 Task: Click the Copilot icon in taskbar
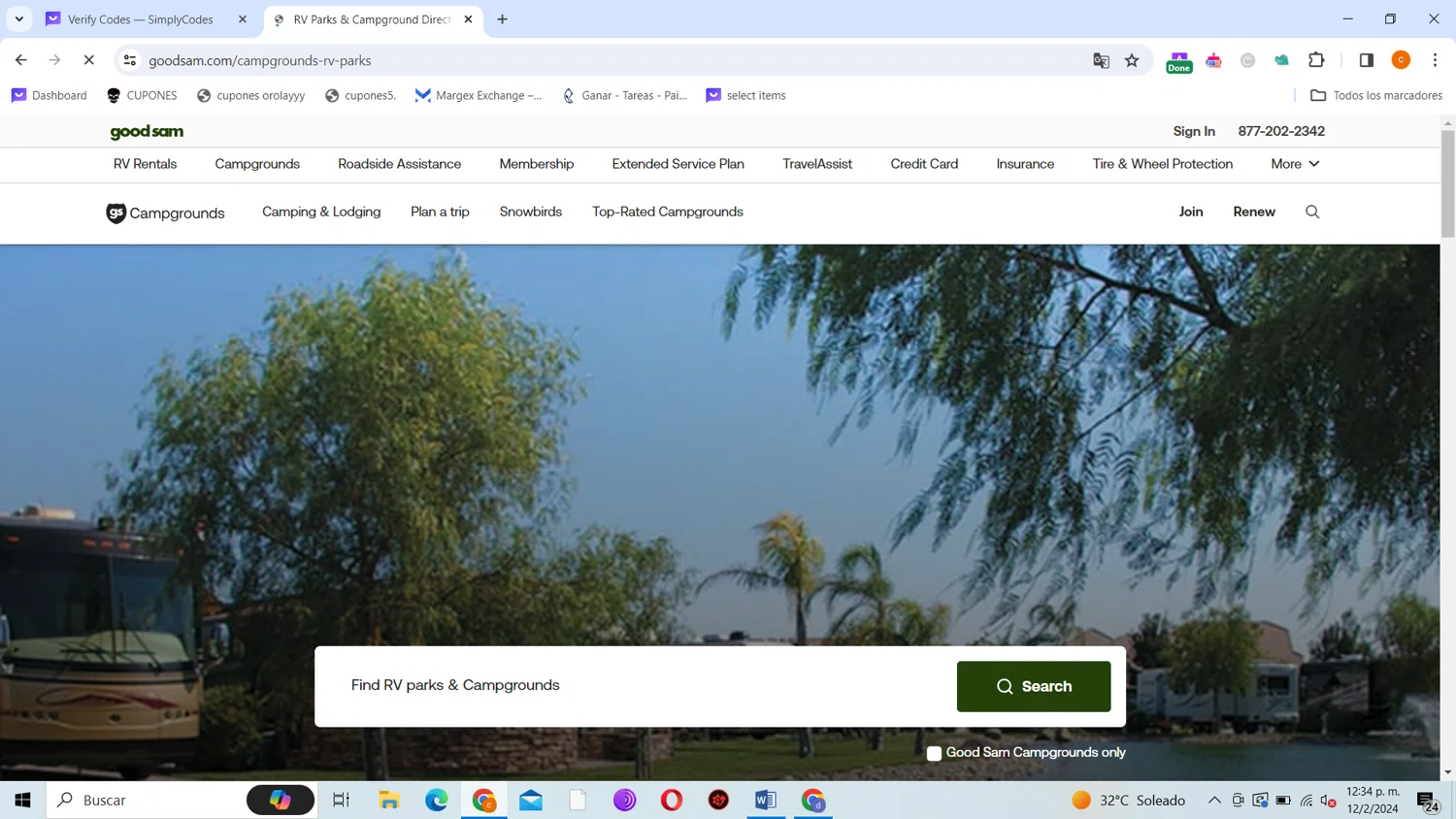281,800
